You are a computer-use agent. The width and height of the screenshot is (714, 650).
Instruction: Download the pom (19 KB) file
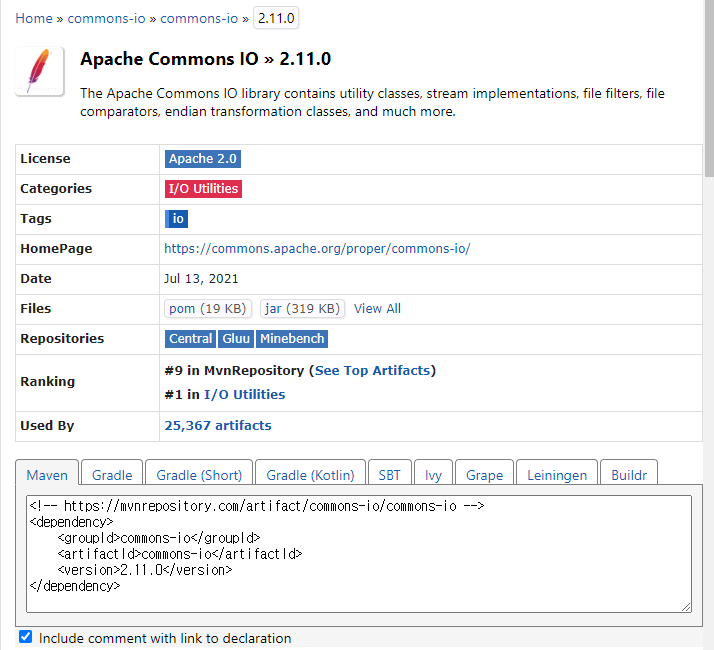tap(208, 309)
